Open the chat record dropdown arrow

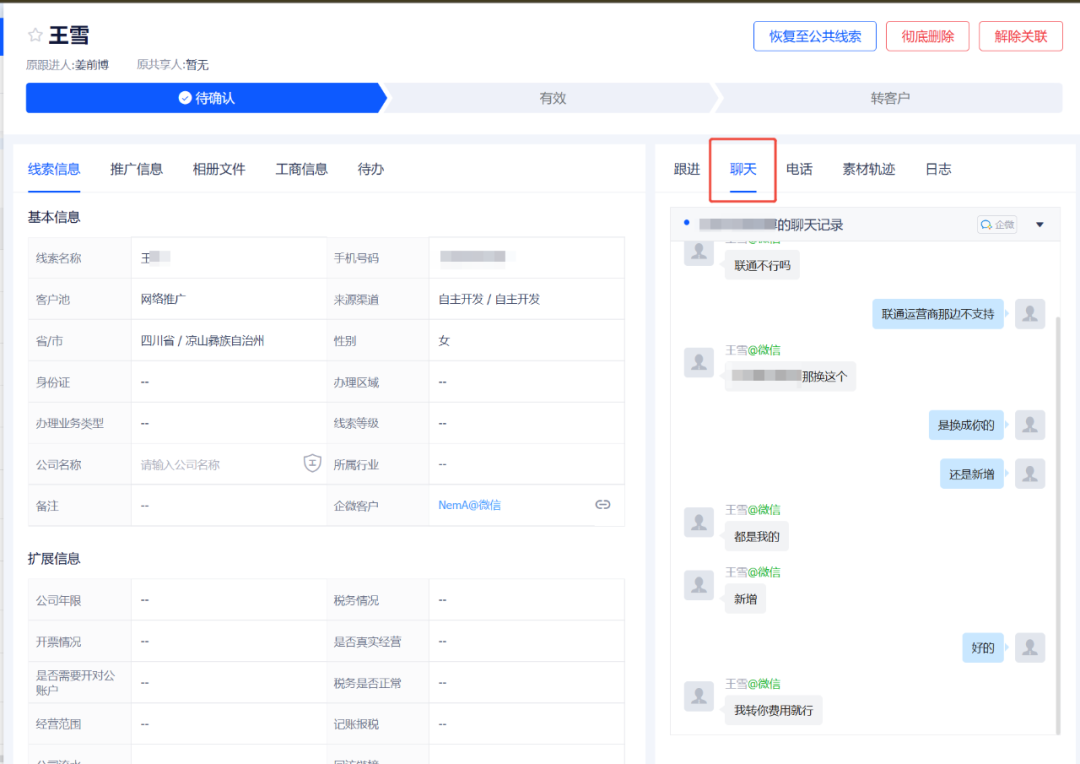click(x=1040, y=224)
